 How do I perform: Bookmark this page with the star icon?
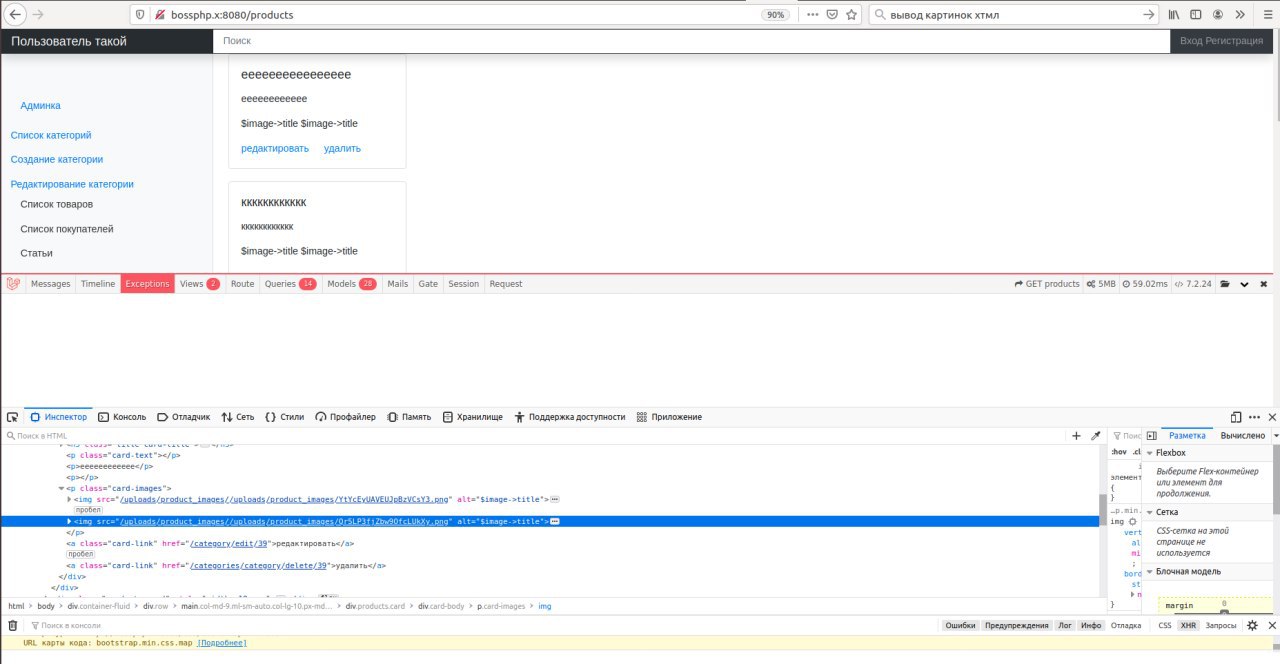(x=852, y=15)
